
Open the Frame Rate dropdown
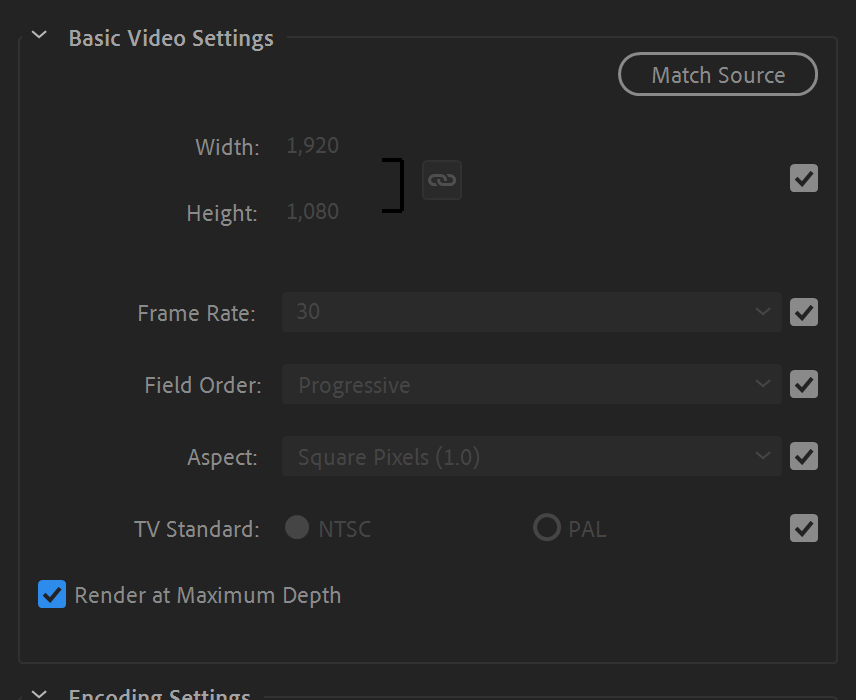coord(531,312)
